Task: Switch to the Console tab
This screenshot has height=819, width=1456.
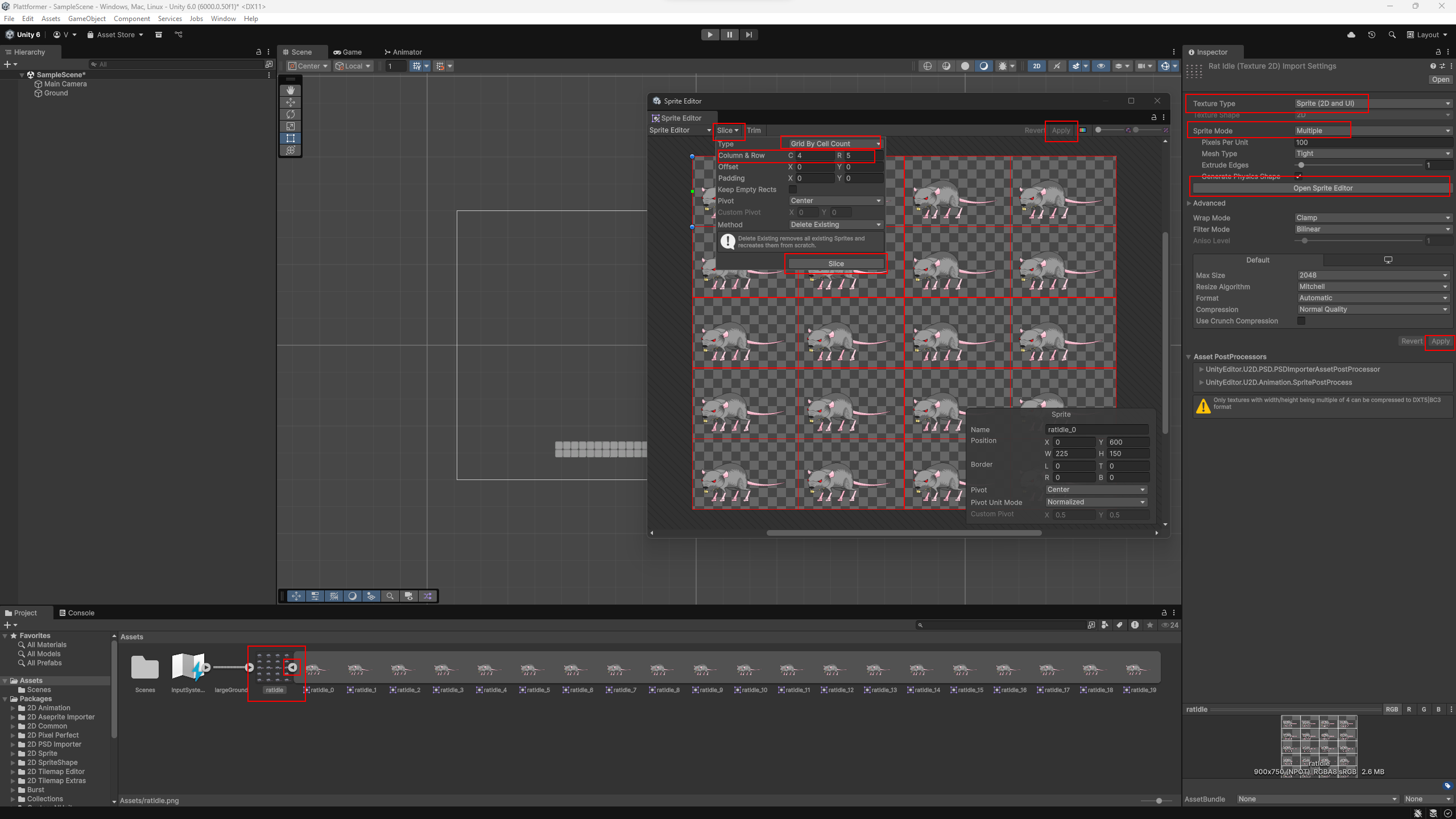Action: pos(77,613)
